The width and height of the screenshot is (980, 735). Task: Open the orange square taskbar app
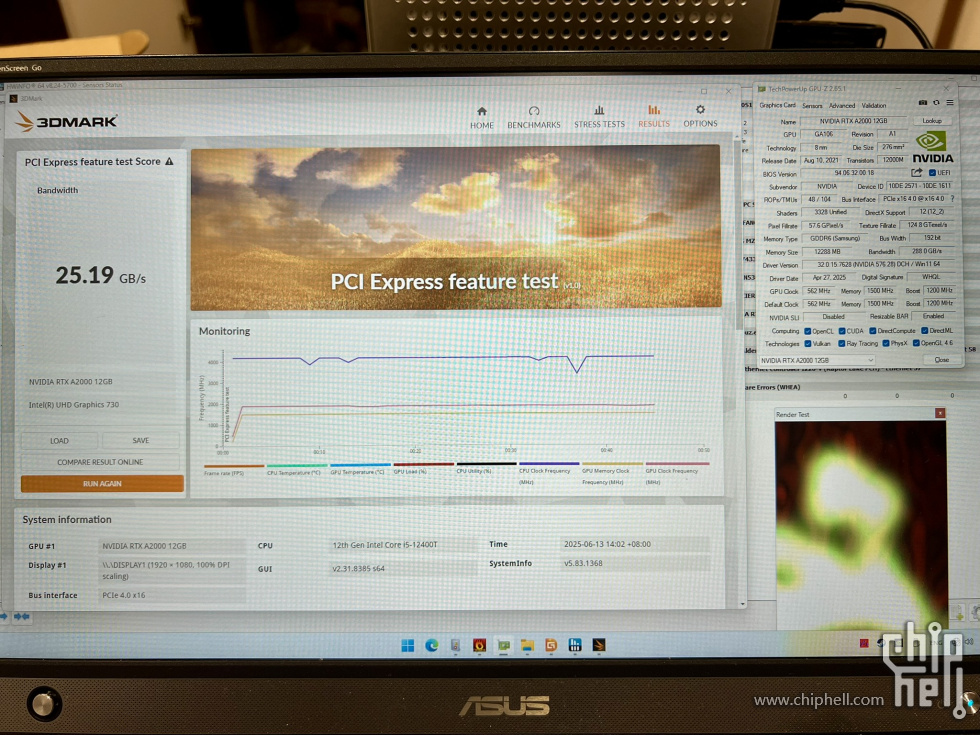point(551,645)
